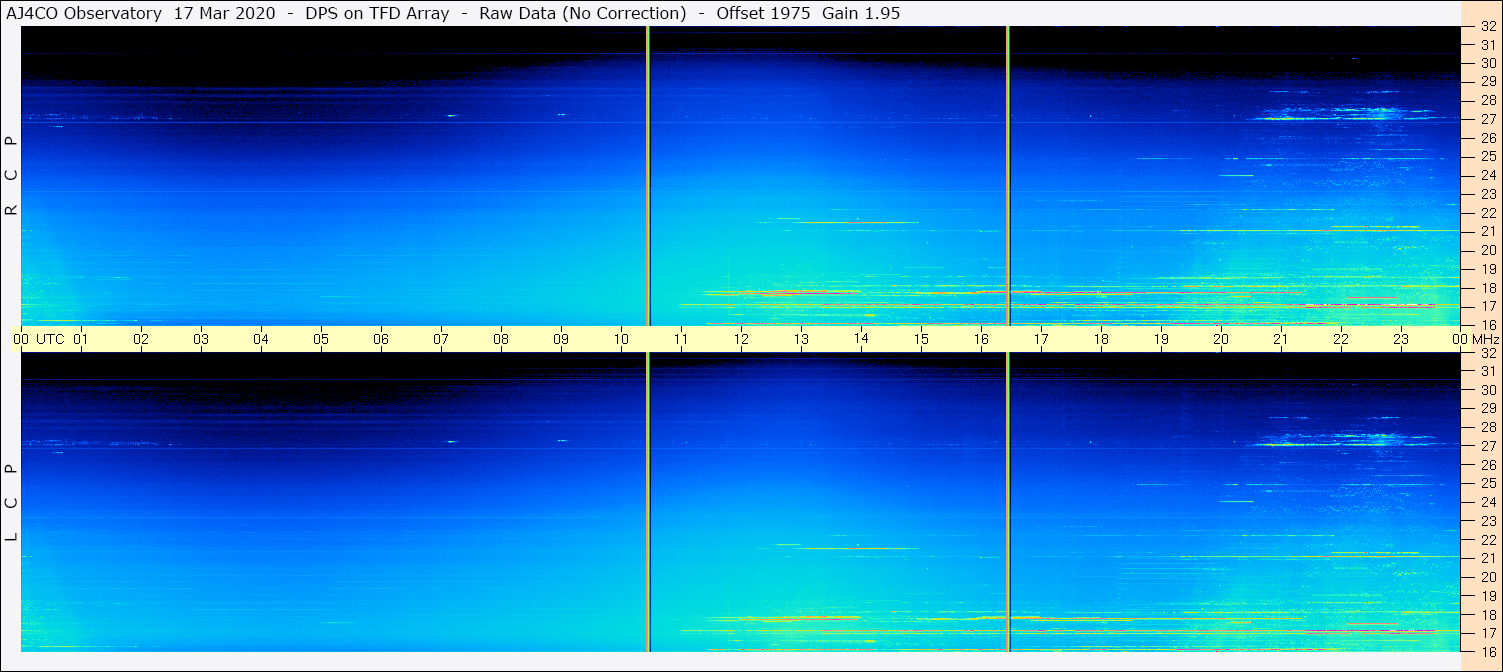The width and height of the screenshot is (1503, 672).
Task: Click 27 MHz tick on RCP scale
Action: coord(1487,119)
